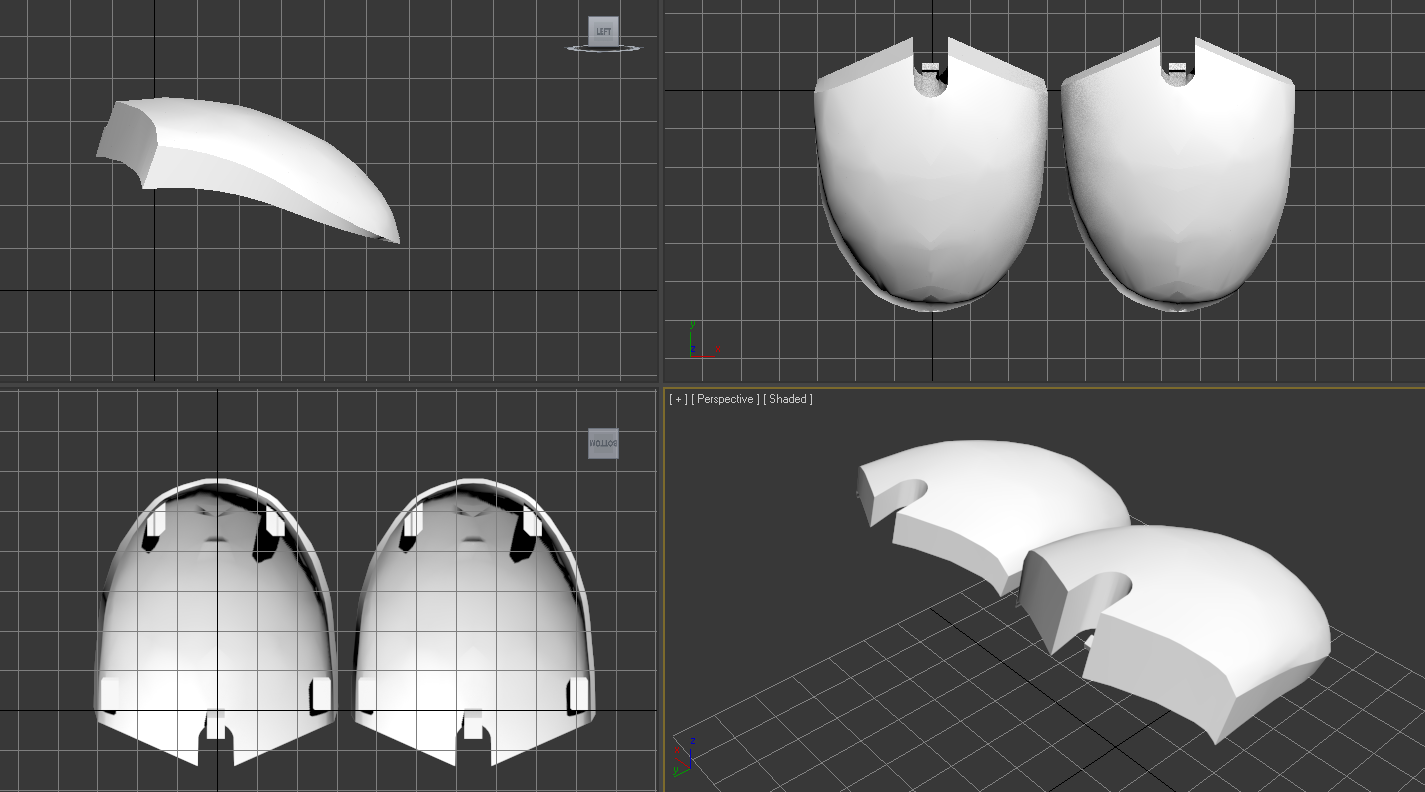Select the right pad in the BOTTOM-view viewport

click(x=474, y=620)
